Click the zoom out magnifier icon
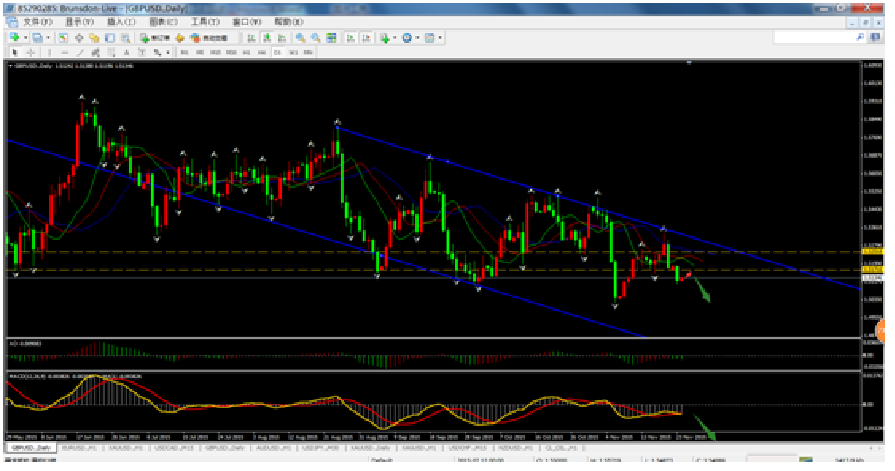Image resolution: width=895 pixels, height=471 pixels. (315, 38)
